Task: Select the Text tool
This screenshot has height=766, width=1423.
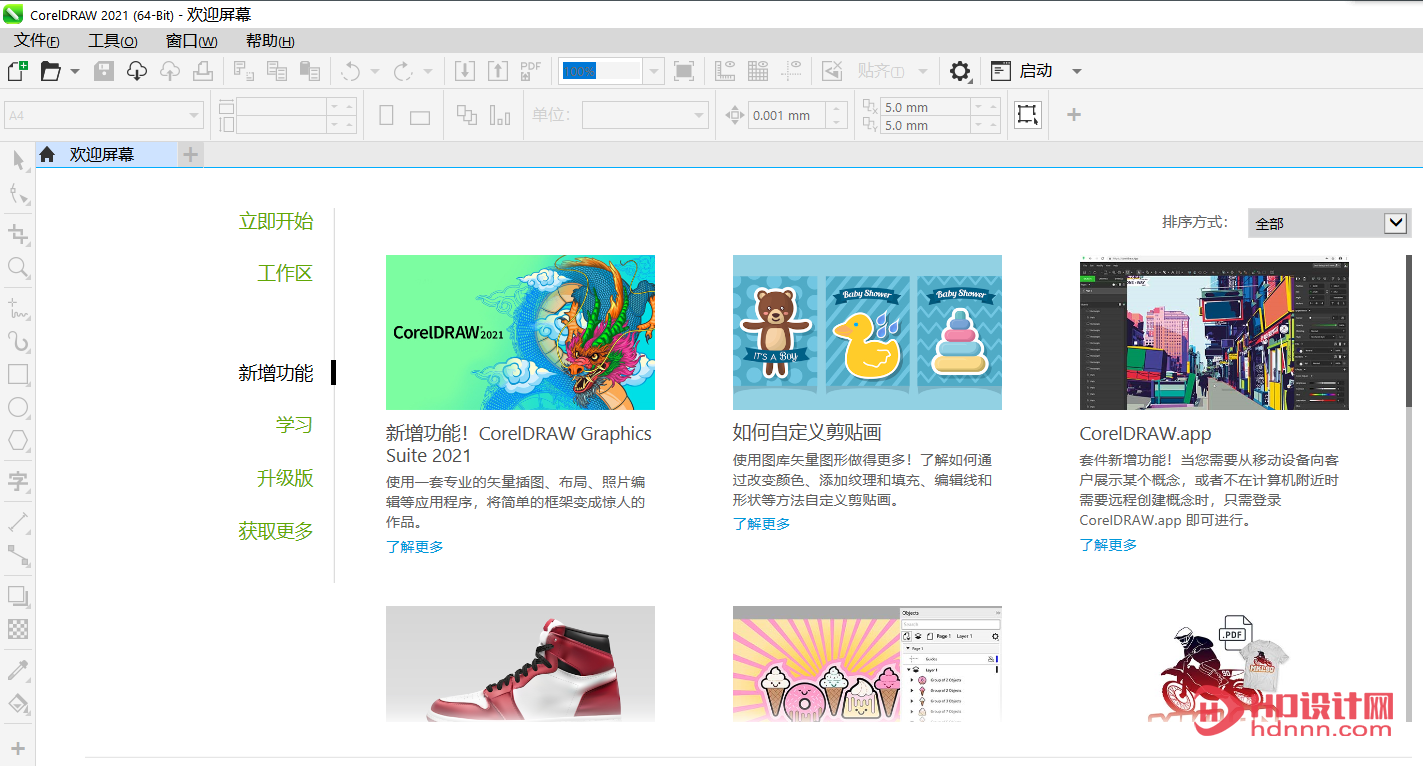Action: tap(18, 482)
